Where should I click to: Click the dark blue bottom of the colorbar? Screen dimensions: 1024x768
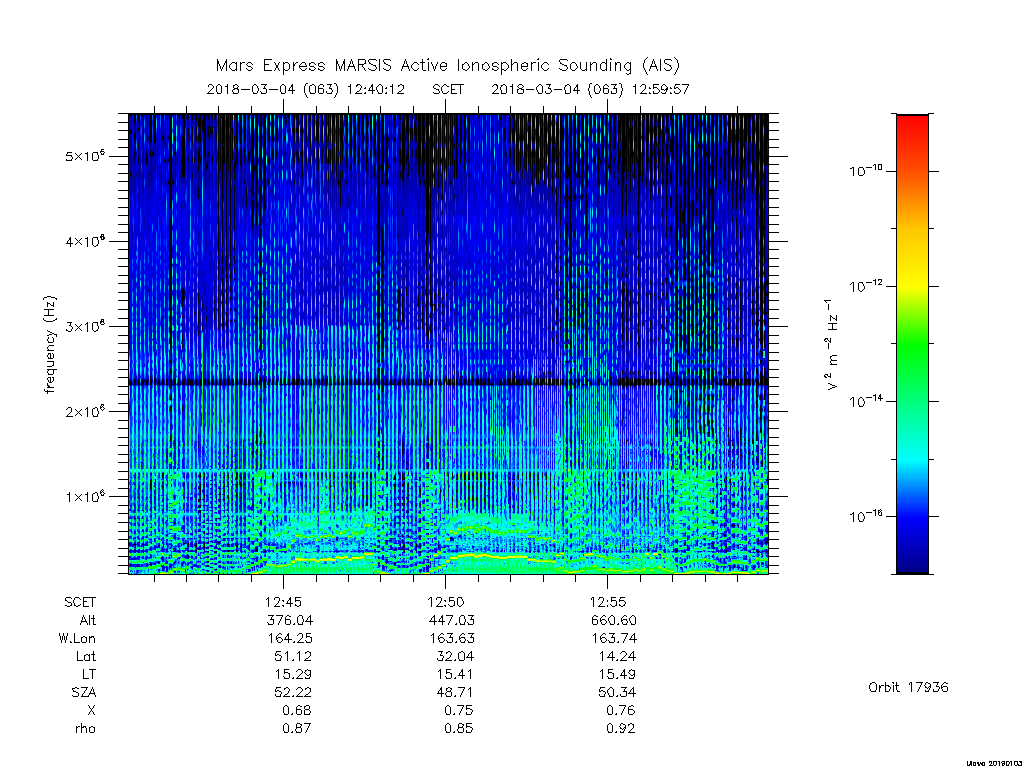912,558
